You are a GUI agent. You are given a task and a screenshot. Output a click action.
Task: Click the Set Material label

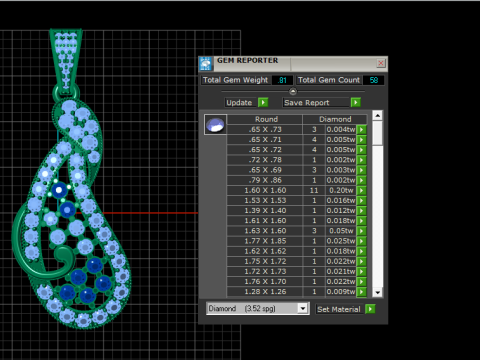[339, 309]
